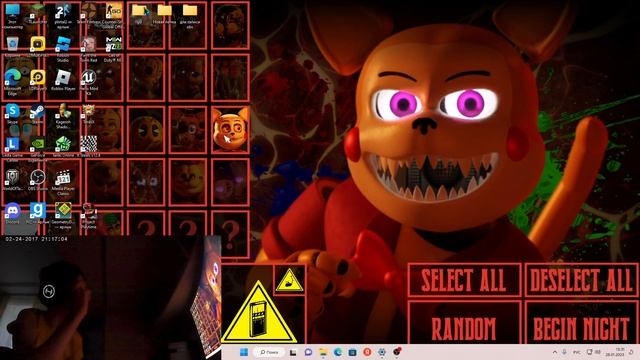Open the Windows Start menu
640x360 pixels.
click(244, 352)
